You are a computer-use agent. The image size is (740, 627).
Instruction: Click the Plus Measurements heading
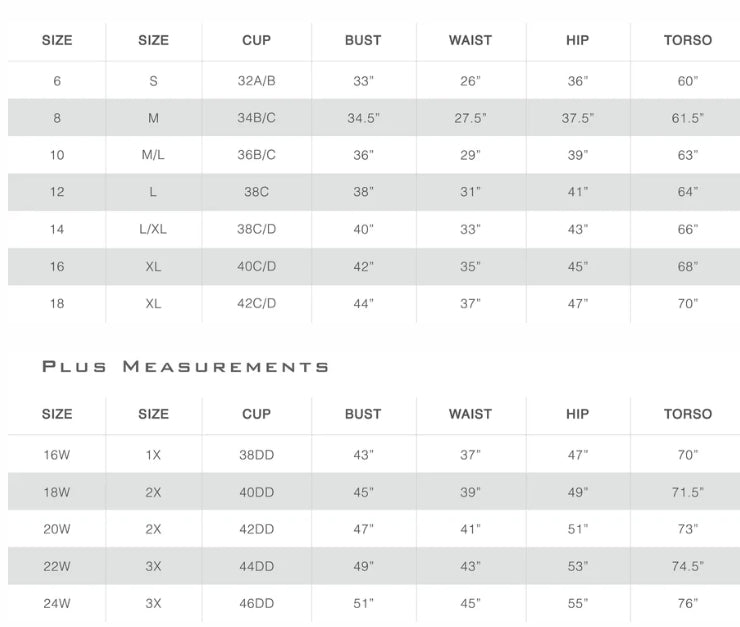(185, 367)
